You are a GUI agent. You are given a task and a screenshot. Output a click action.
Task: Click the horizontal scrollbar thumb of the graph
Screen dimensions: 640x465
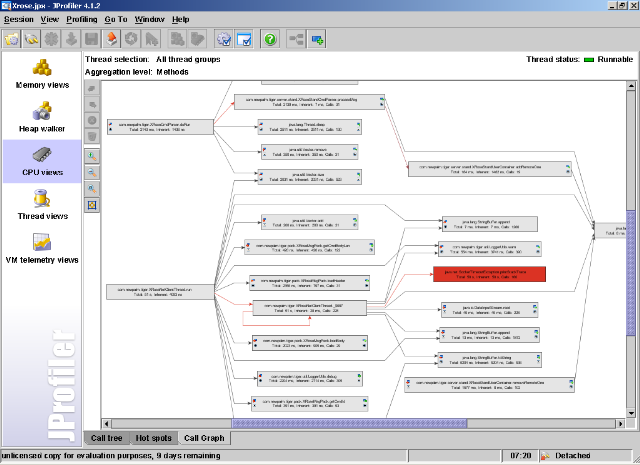(349, 424)
